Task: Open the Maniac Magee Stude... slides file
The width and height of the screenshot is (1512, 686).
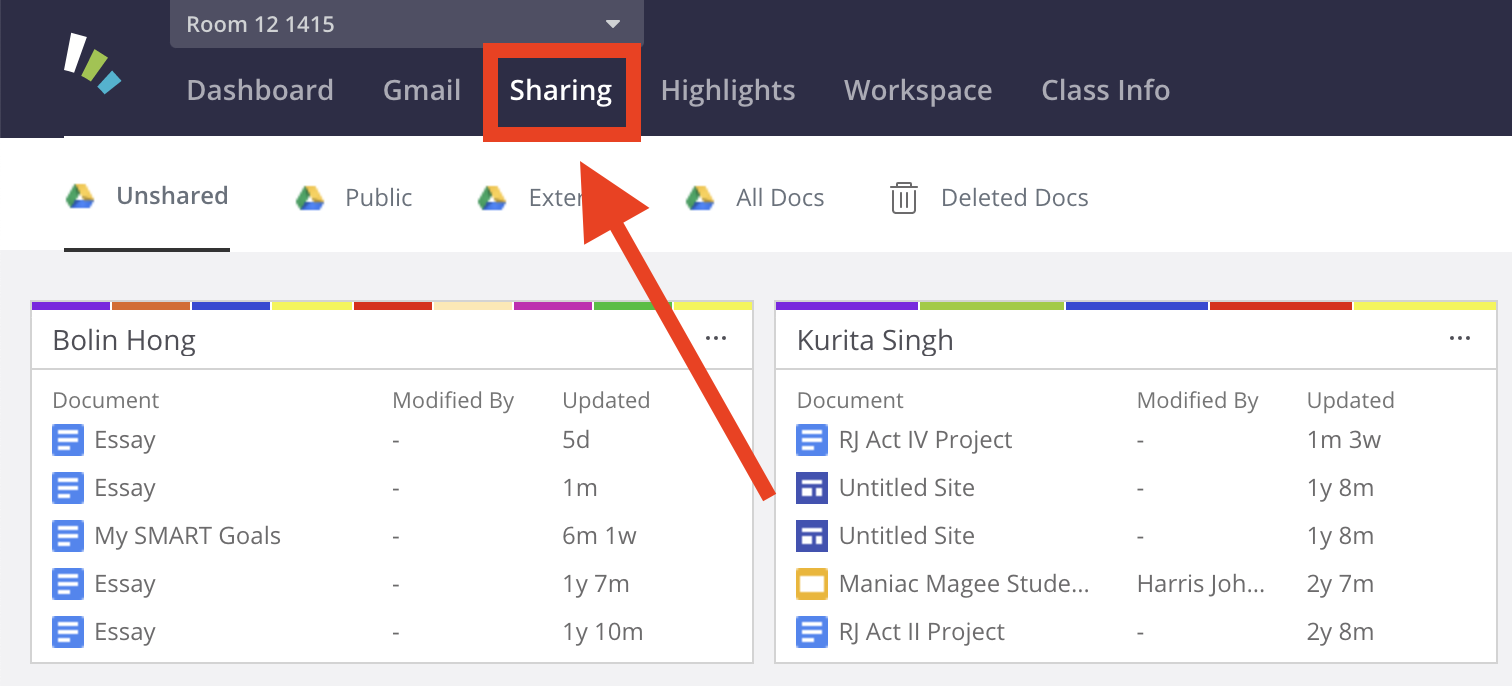Action: [x=964, y=584]
